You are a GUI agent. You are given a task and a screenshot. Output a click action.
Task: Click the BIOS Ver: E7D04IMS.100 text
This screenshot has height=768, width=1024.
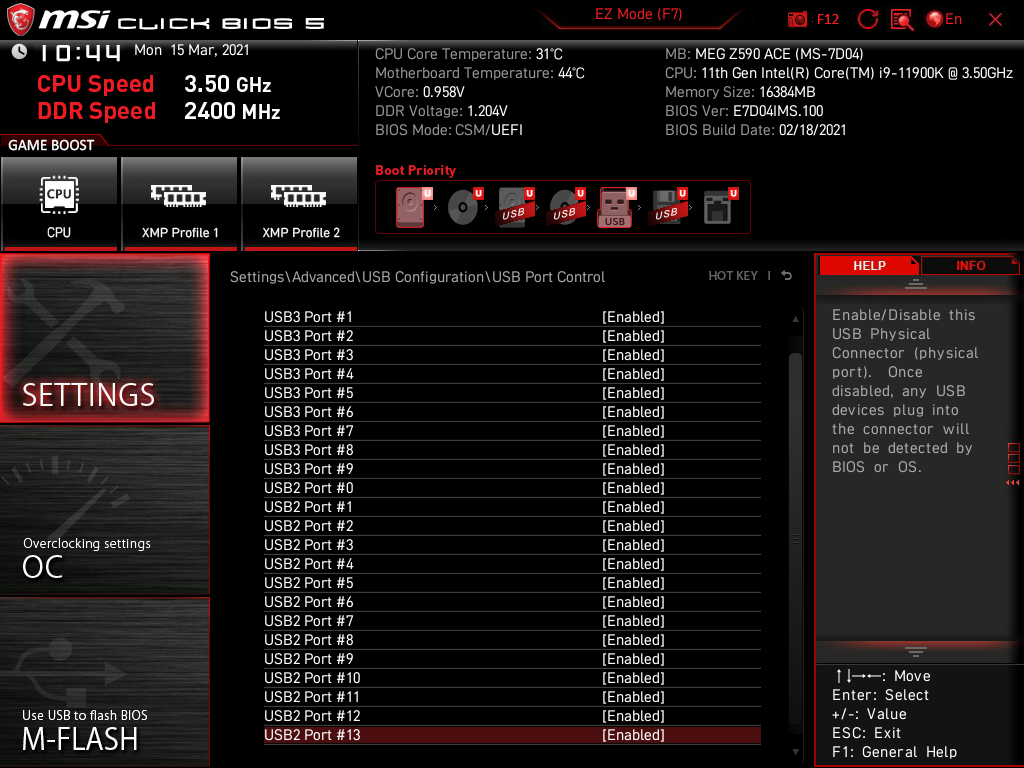[x=744, y=111]
